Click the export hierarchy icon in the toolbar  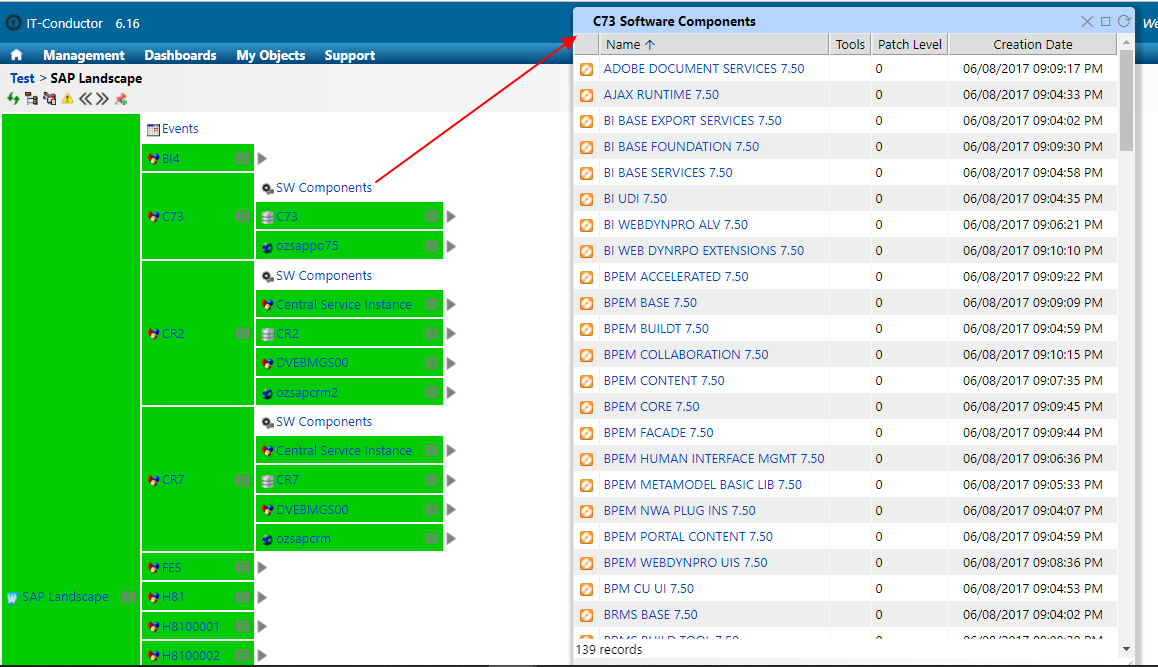[49, 98]
